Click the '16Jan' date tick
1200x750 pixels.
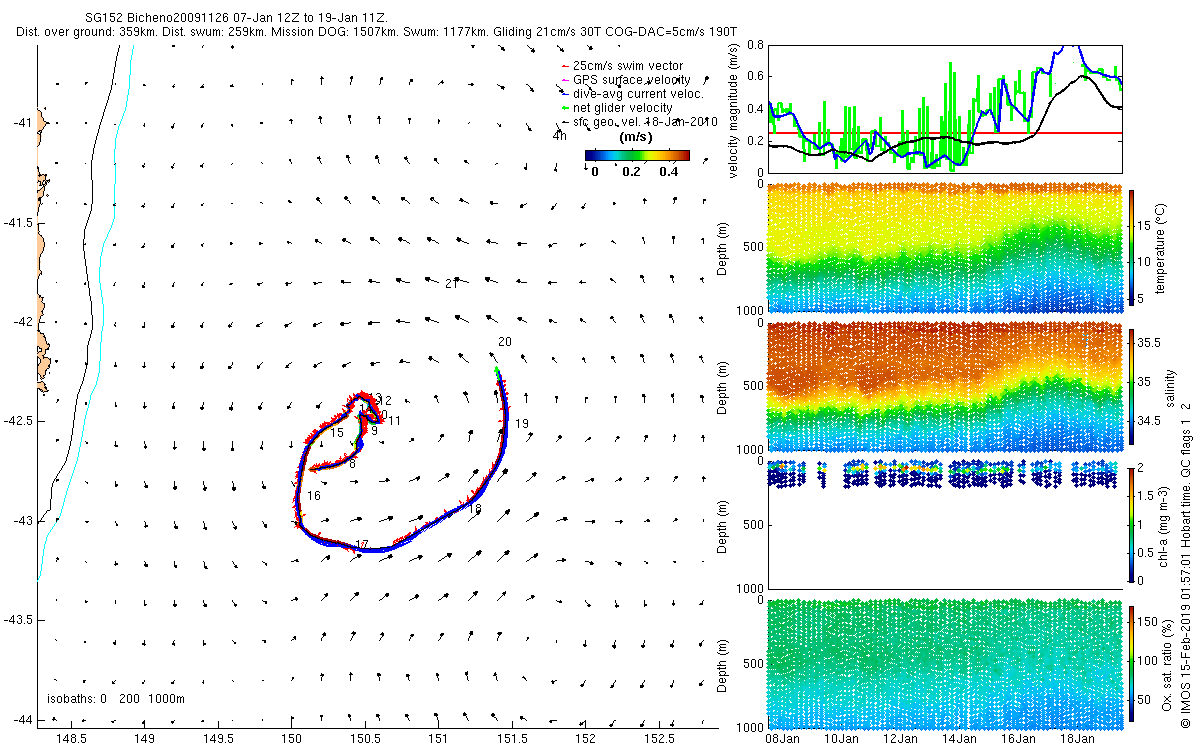point(1018,738)
